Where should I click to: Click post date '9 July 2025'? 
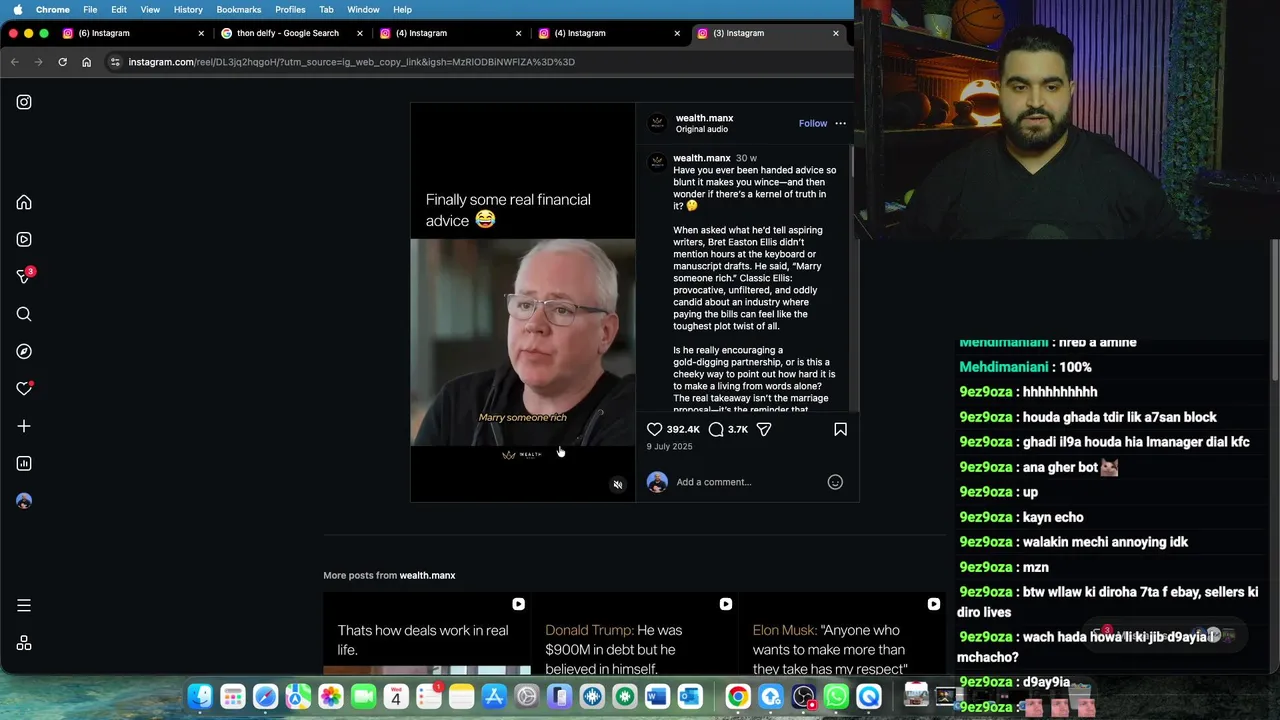click(669, 446)
